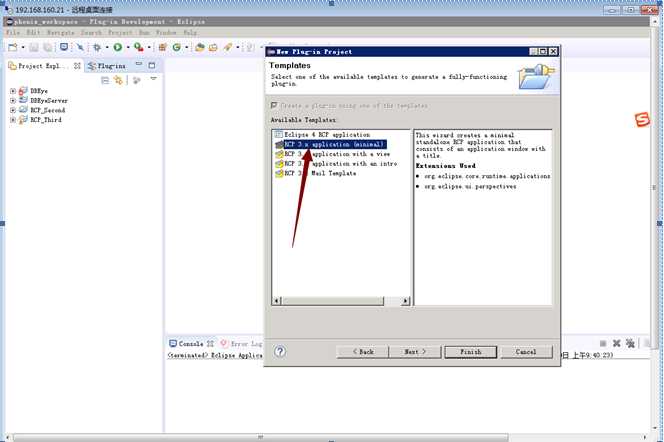Click Collapse All in Project Explorer

click(x=105, y=80)
